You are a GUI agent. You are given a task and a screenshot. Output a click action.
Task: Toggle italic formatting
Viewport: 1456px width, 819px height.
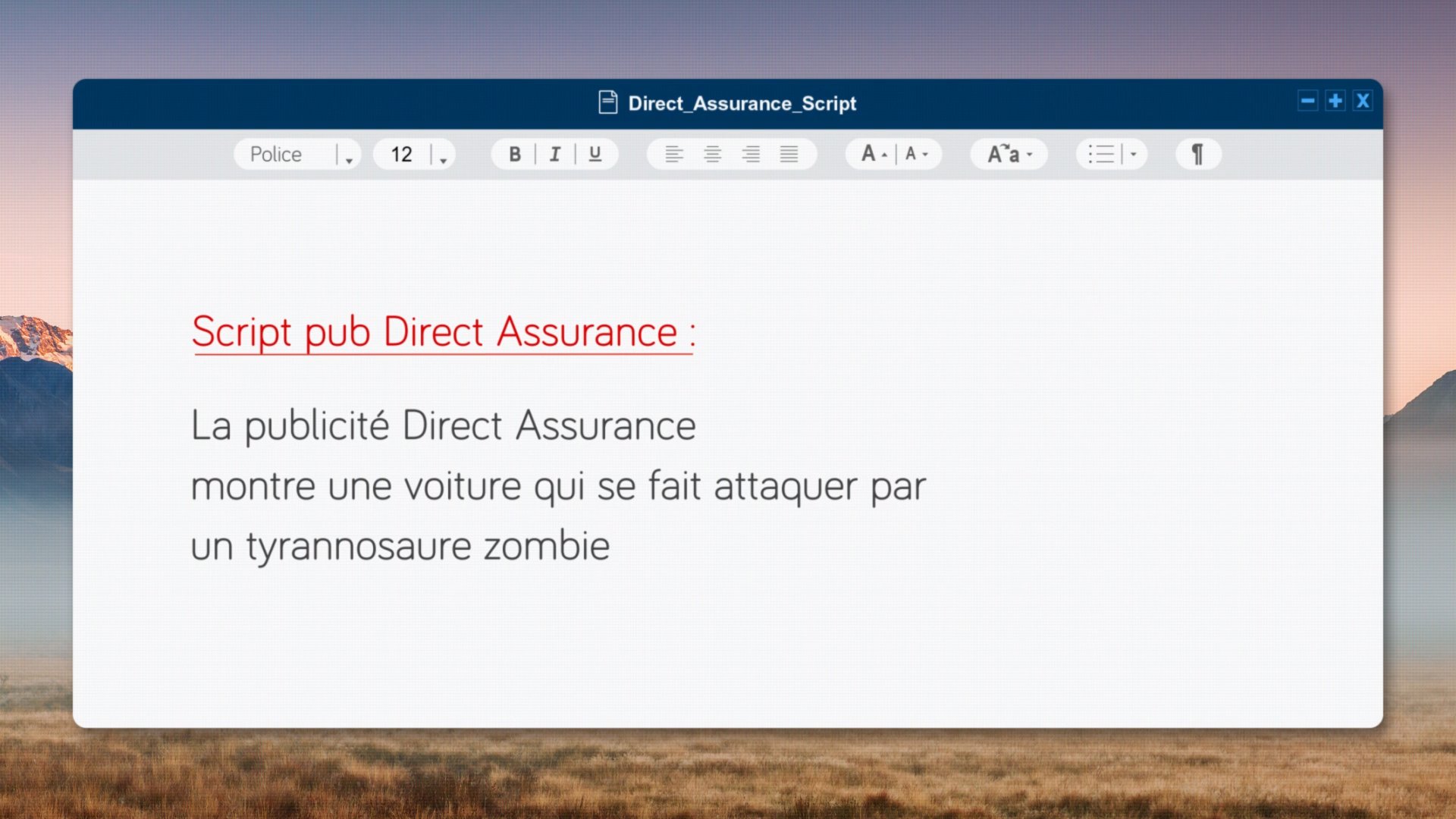tap(555, 155)
